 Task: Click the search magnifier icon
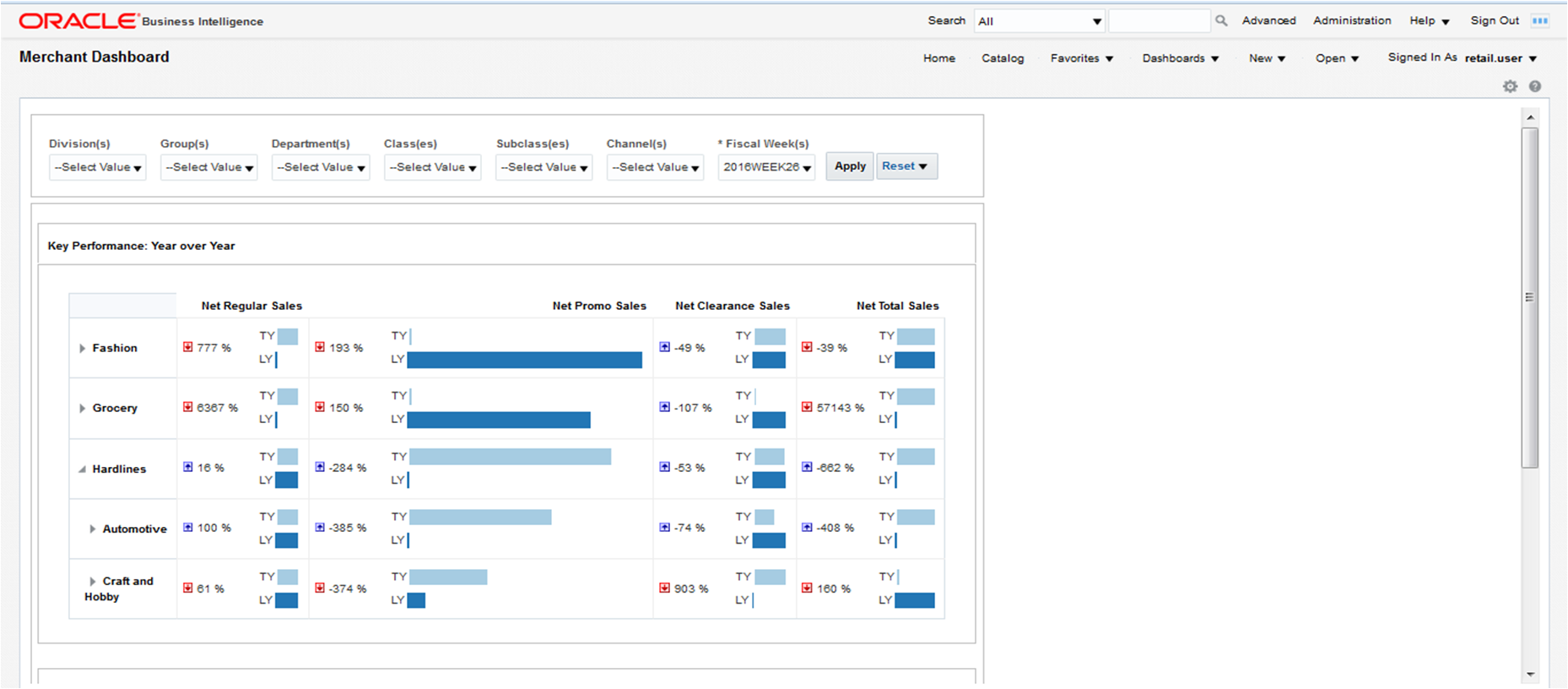pos(1220,21)
